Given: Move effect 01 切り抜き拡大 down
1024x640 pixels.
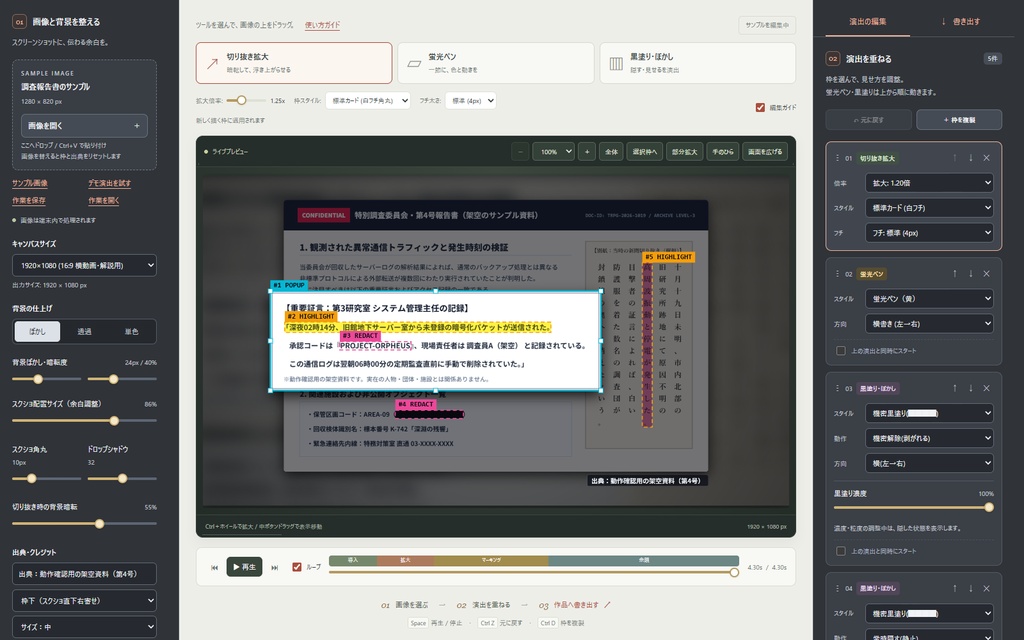Looking at the screenshot, I should click(970, 158).
